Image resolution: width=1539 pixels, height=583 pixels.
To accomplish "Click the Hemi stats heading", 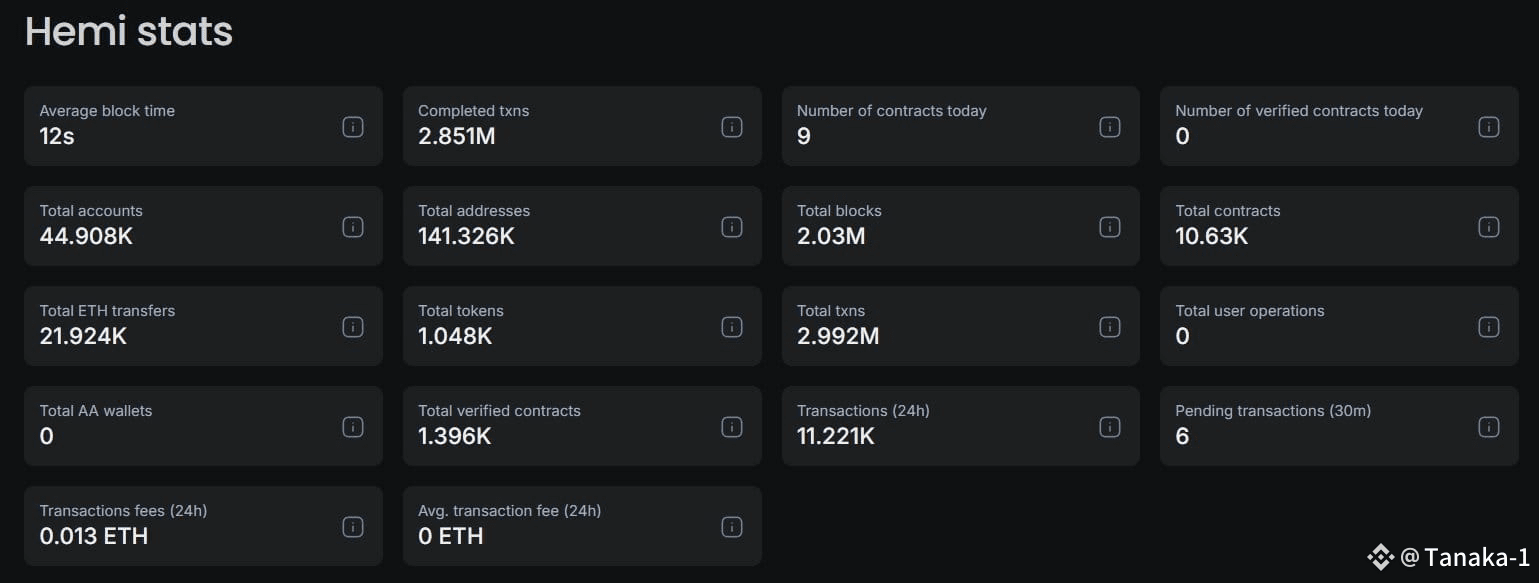I will click(129, 31).
